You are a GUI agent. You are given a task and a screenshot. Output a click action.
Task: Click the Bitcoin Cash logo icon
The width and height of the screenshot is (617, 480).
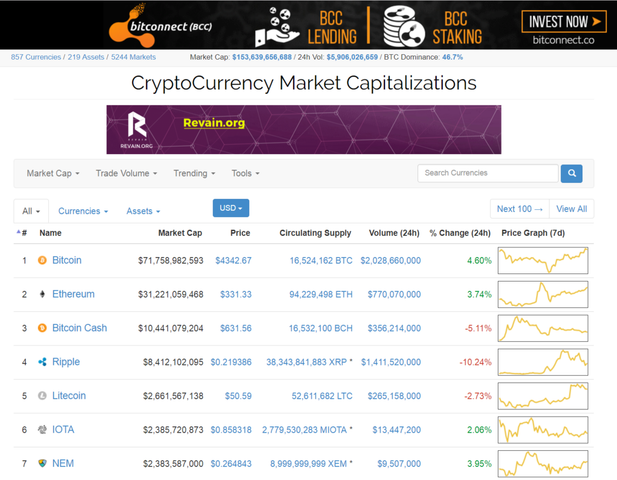pos(42,328)
